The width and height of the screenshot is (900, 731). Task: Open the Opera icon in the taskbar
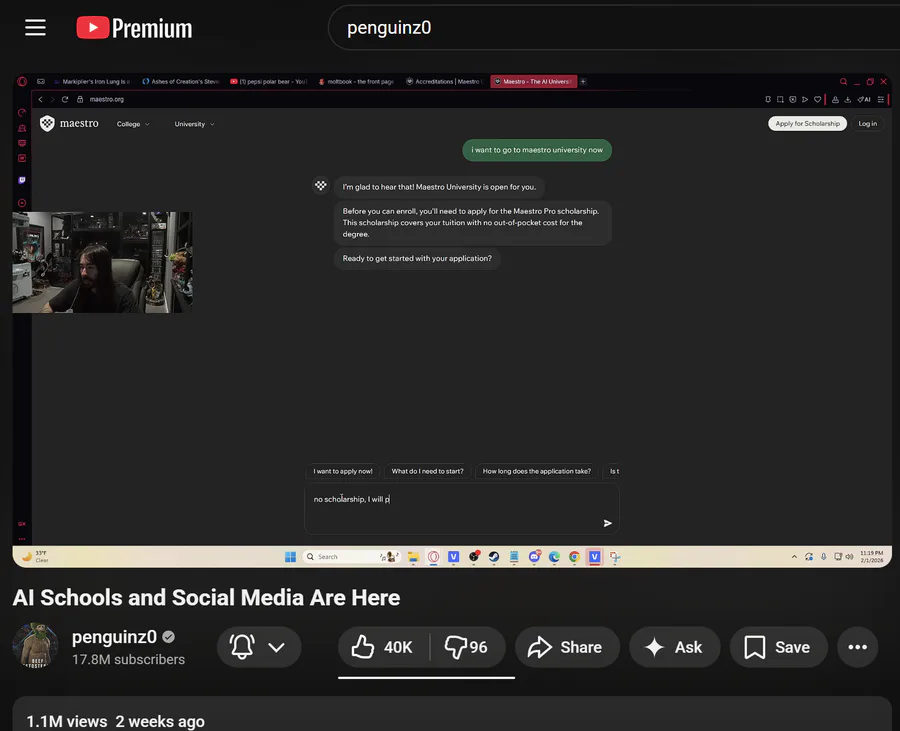coord(433,557)
